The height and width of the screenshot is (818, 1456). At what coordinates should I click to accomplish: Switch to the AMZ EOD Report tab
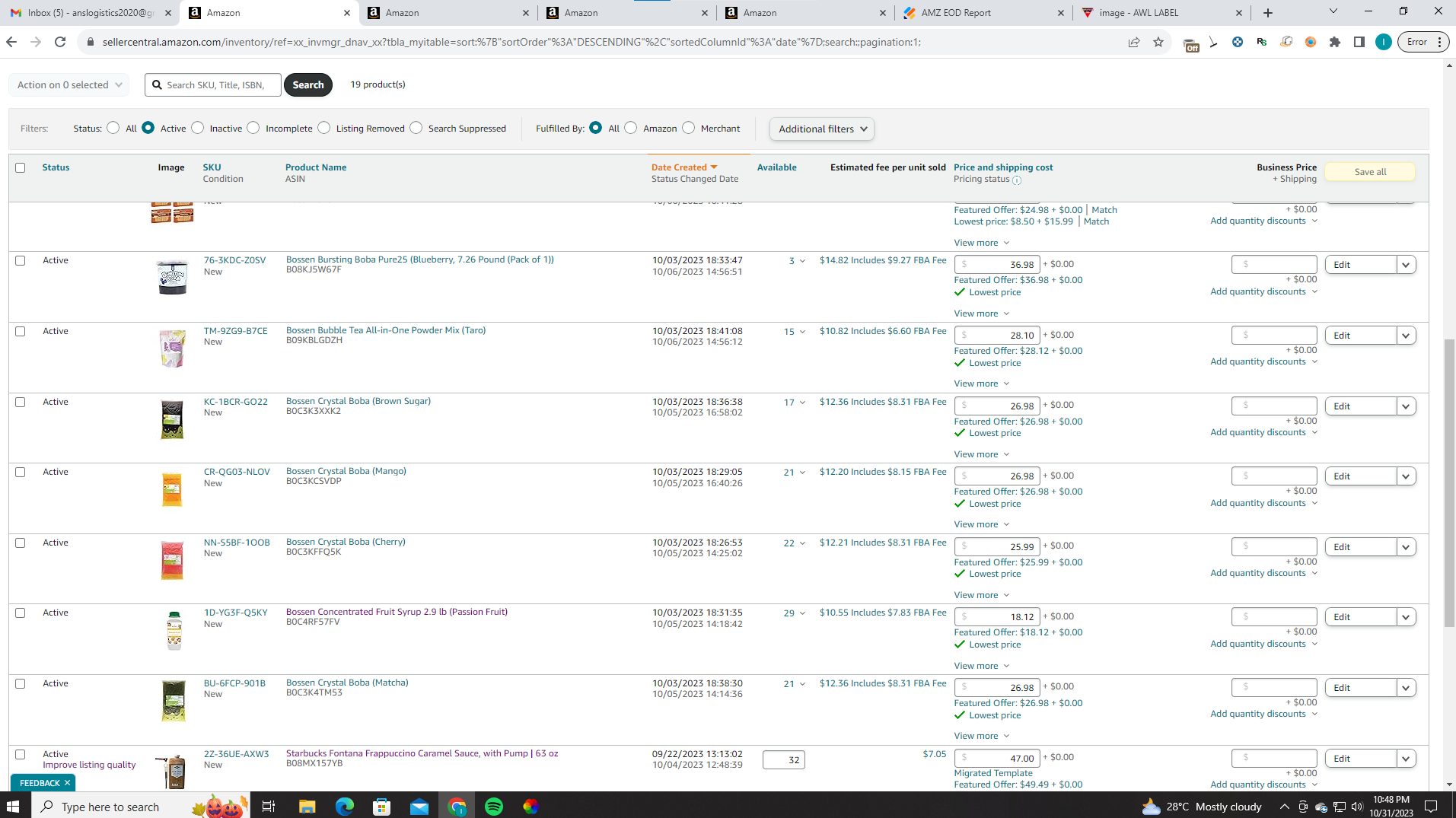[983, 13]
